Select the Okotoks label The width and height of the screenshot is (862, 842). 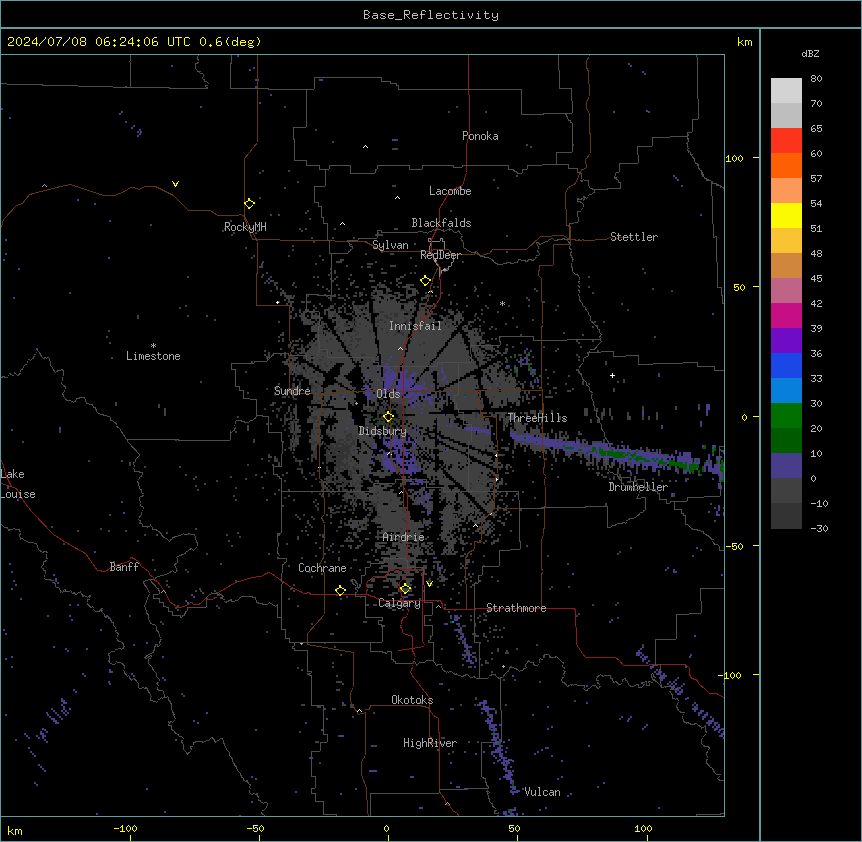412,700
